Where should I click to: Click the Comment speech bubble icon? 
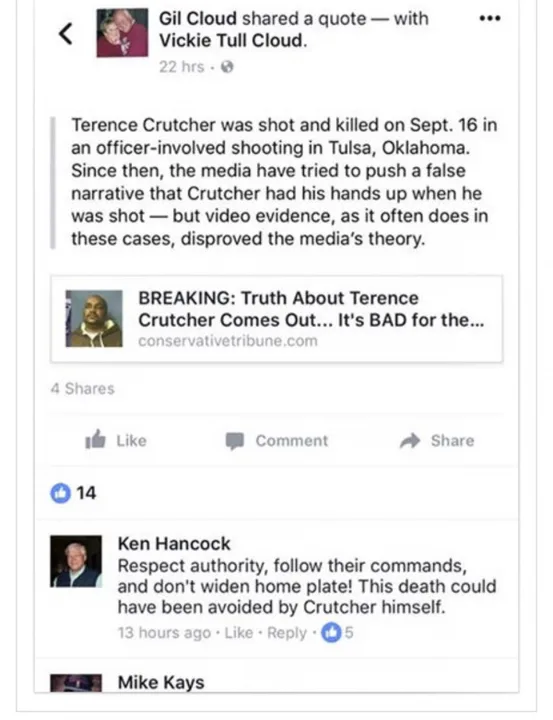235,441
